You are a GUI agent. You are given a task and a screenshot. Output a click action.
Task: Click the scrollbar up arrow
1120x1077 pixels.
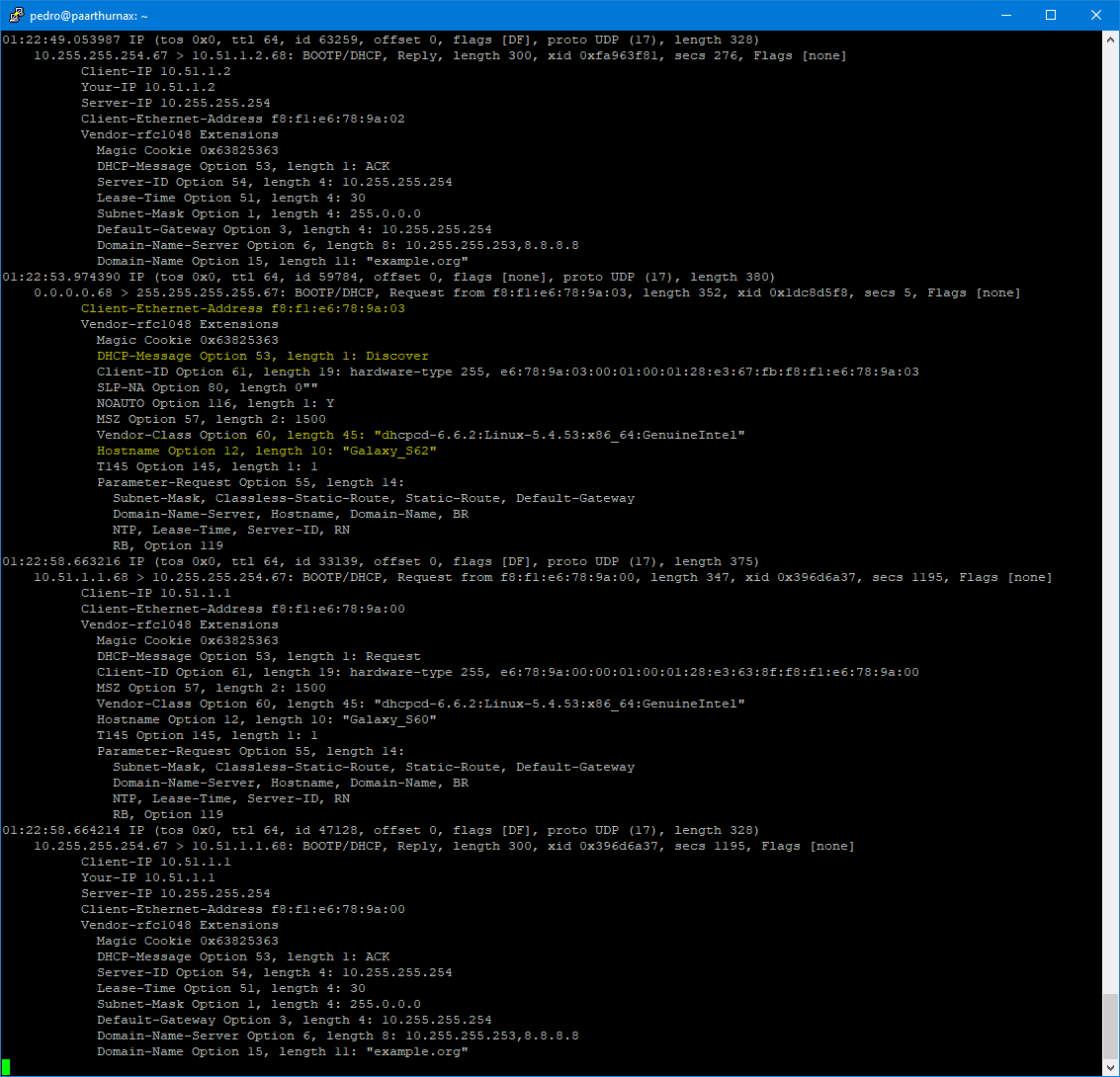(x=1110, y=40)
